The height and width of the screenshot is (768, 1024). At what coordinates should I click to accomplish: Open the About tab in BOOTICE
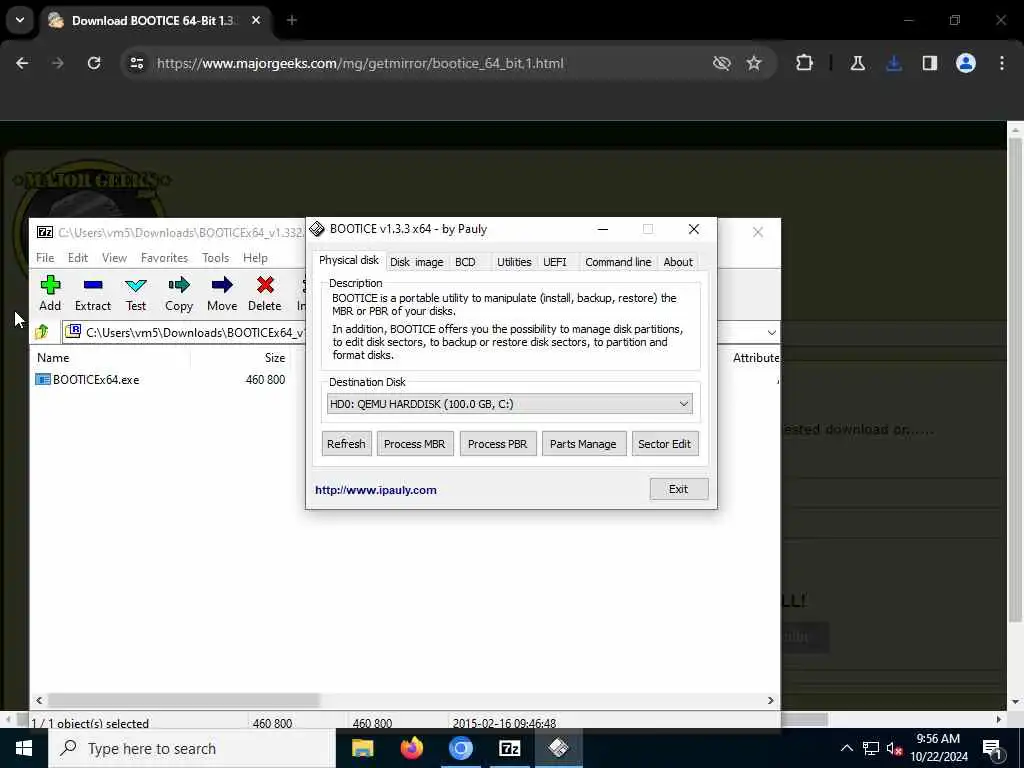tap(678, 262)
